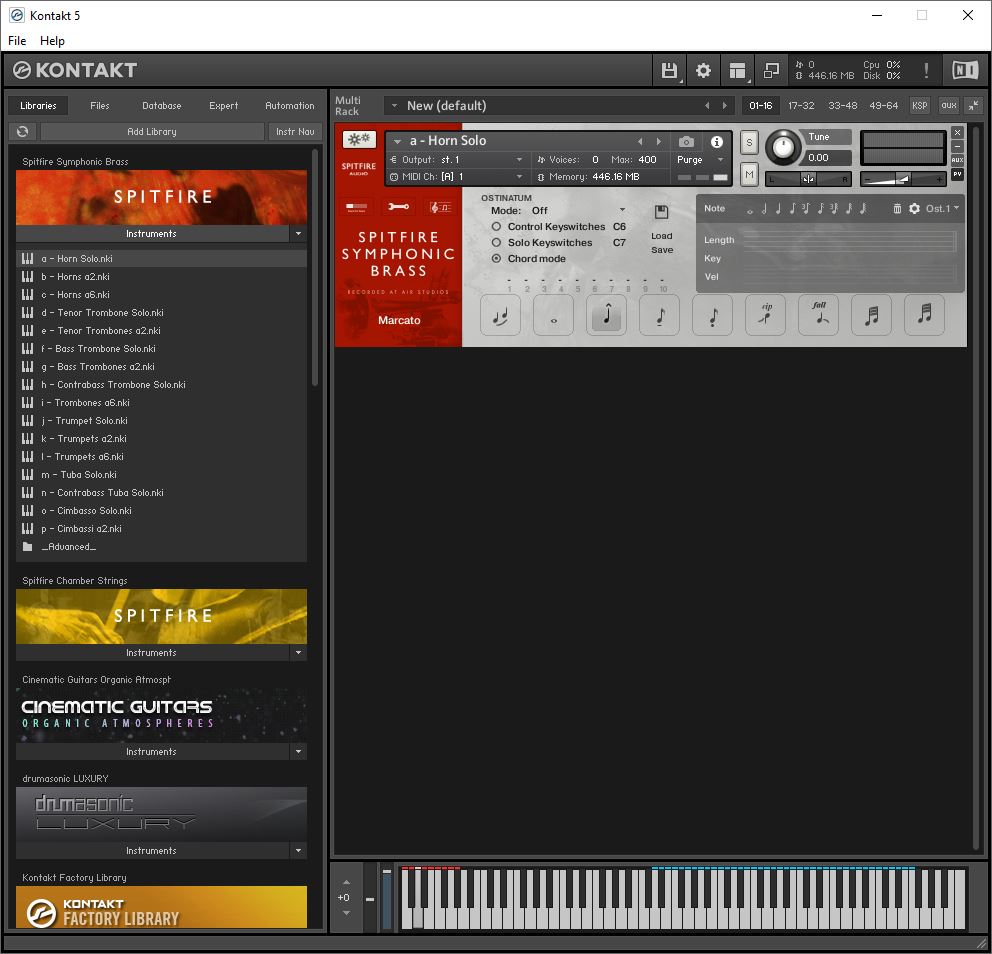Open the Multi Rack preset dropdown
The width and height of the screenshot is (992, 954).
click(x=394, y=106)
